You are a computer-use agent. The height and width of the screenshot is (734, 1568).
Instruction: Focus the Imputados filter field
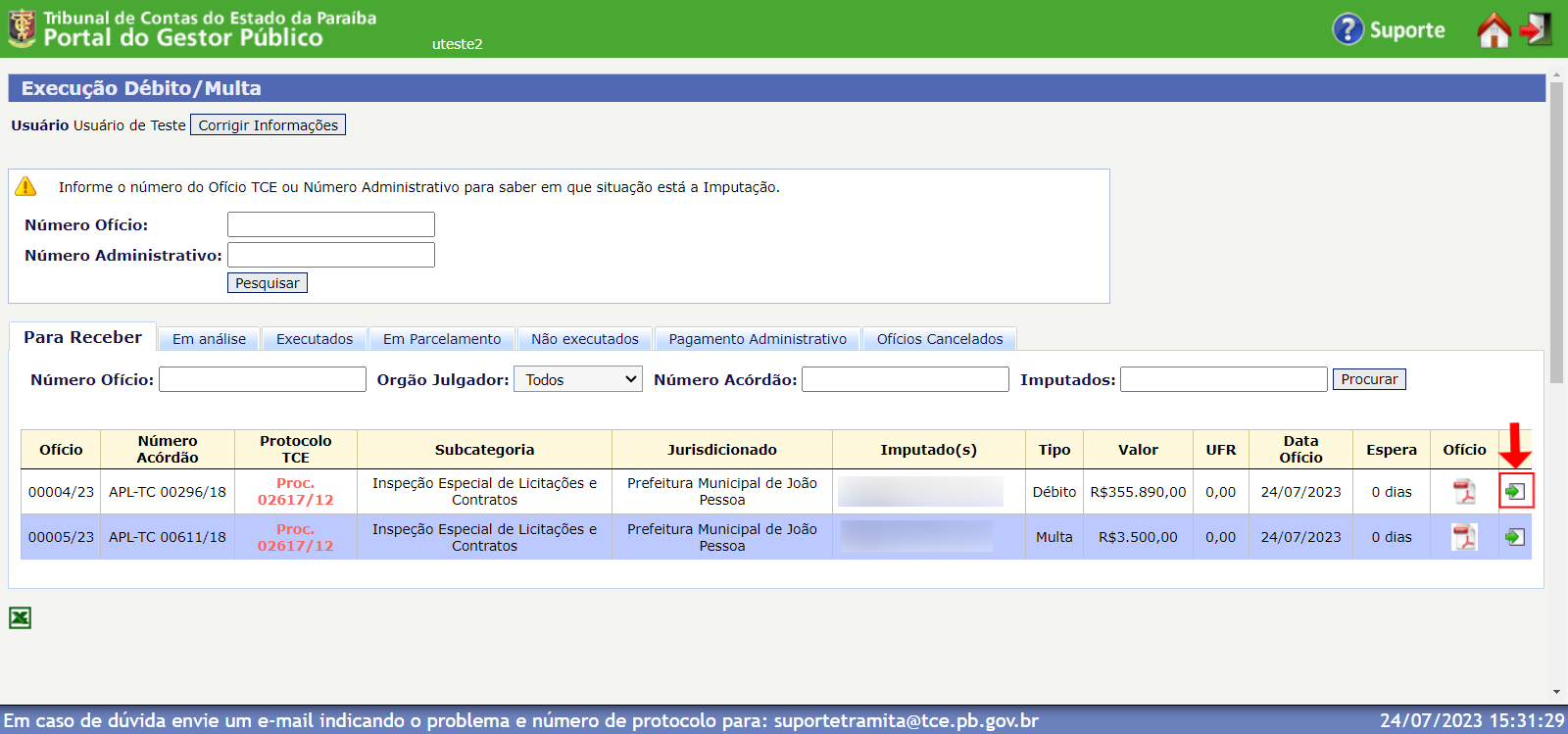(x=1224, y=379)
